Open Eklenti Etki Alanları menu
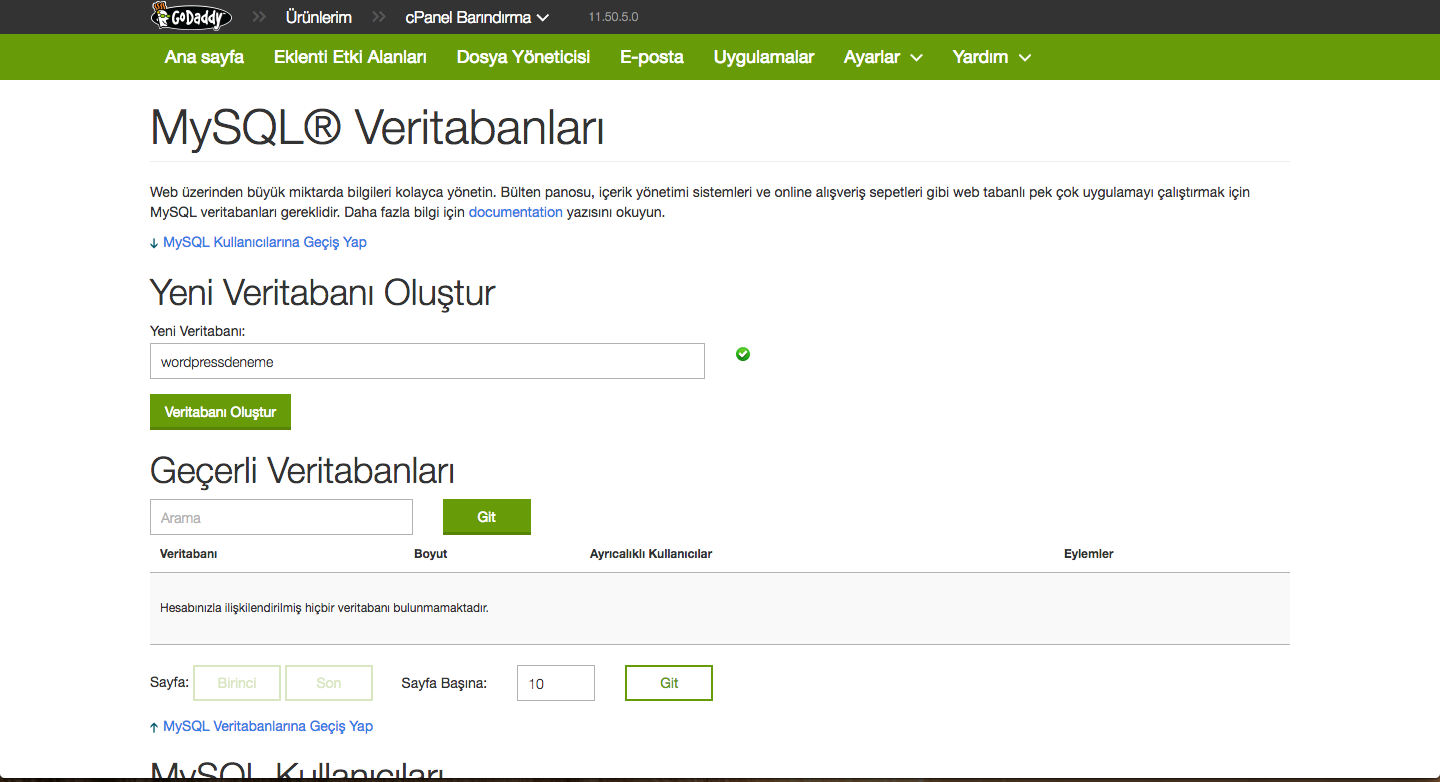Viewport: 1440px width, 782px height. pos(350,57)
